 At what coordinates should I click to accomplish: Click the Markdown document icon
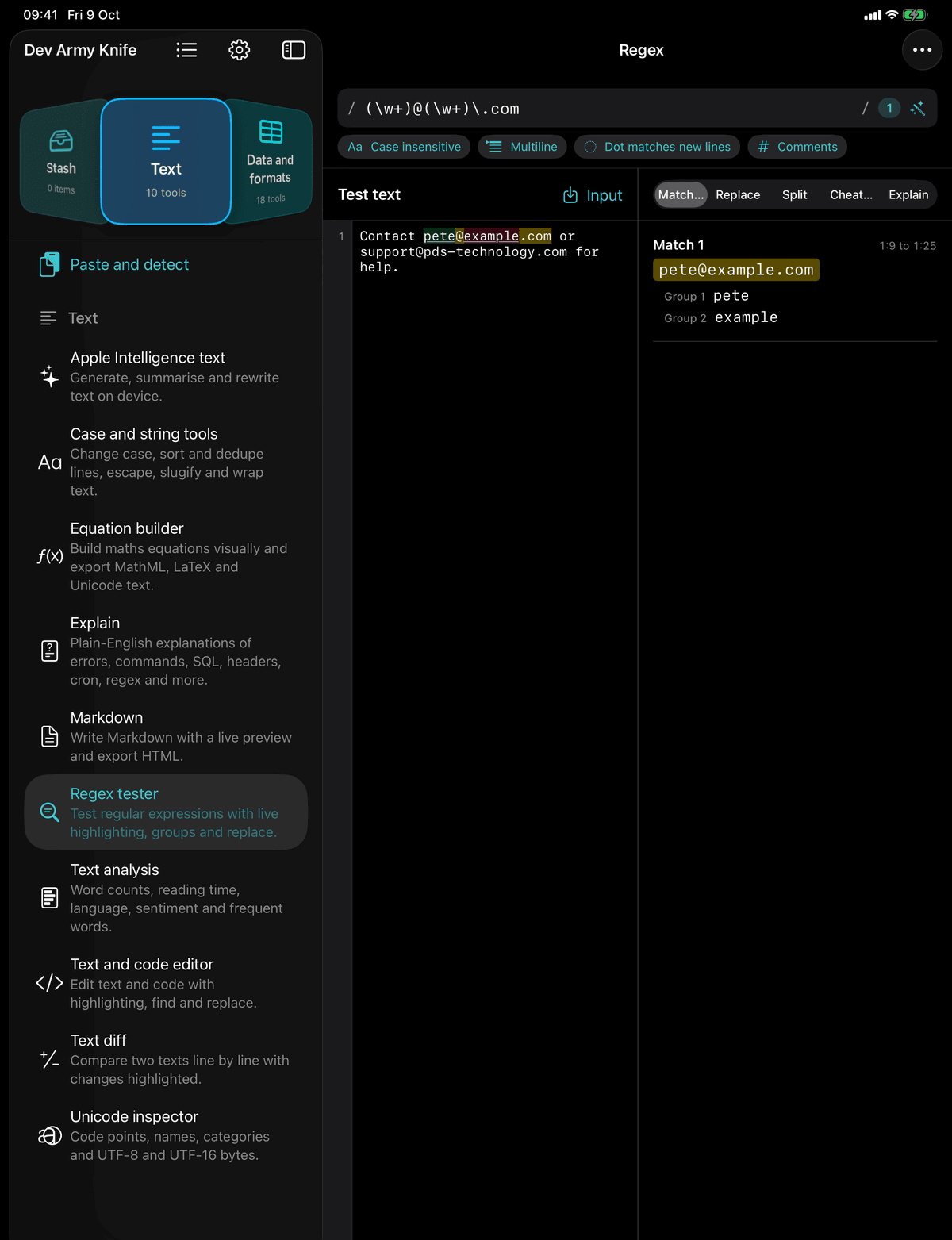click(49, 736)
